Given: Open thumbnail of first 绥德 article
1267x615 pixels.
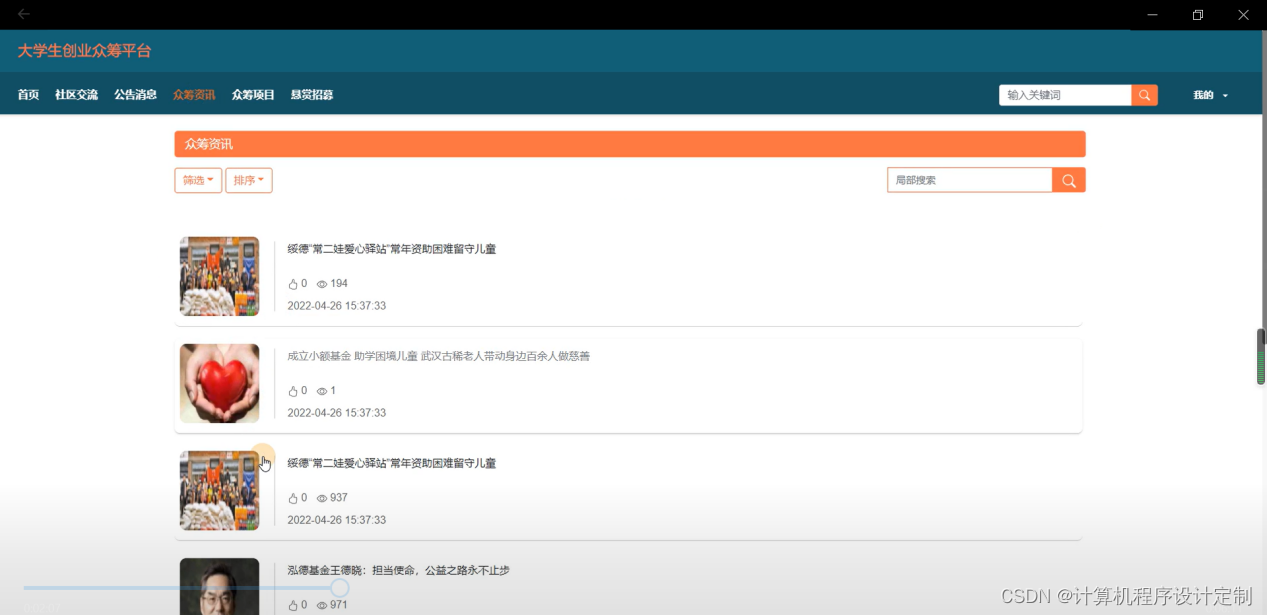Looking at the screenshot, I should [x=219, y=276].
